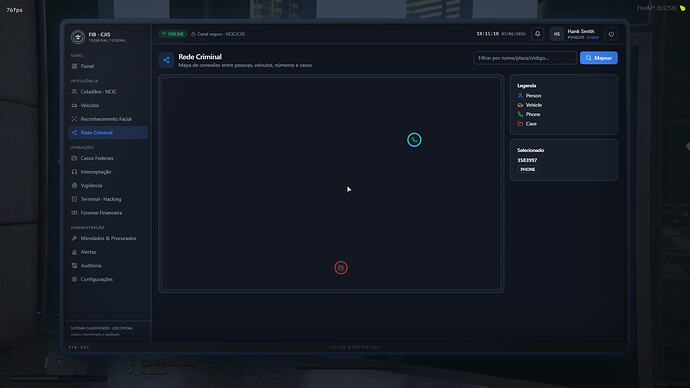The height and width of the screenshot is (388, 690).
Task: Open Casos Federais section
Action: (x=108, y=158)
